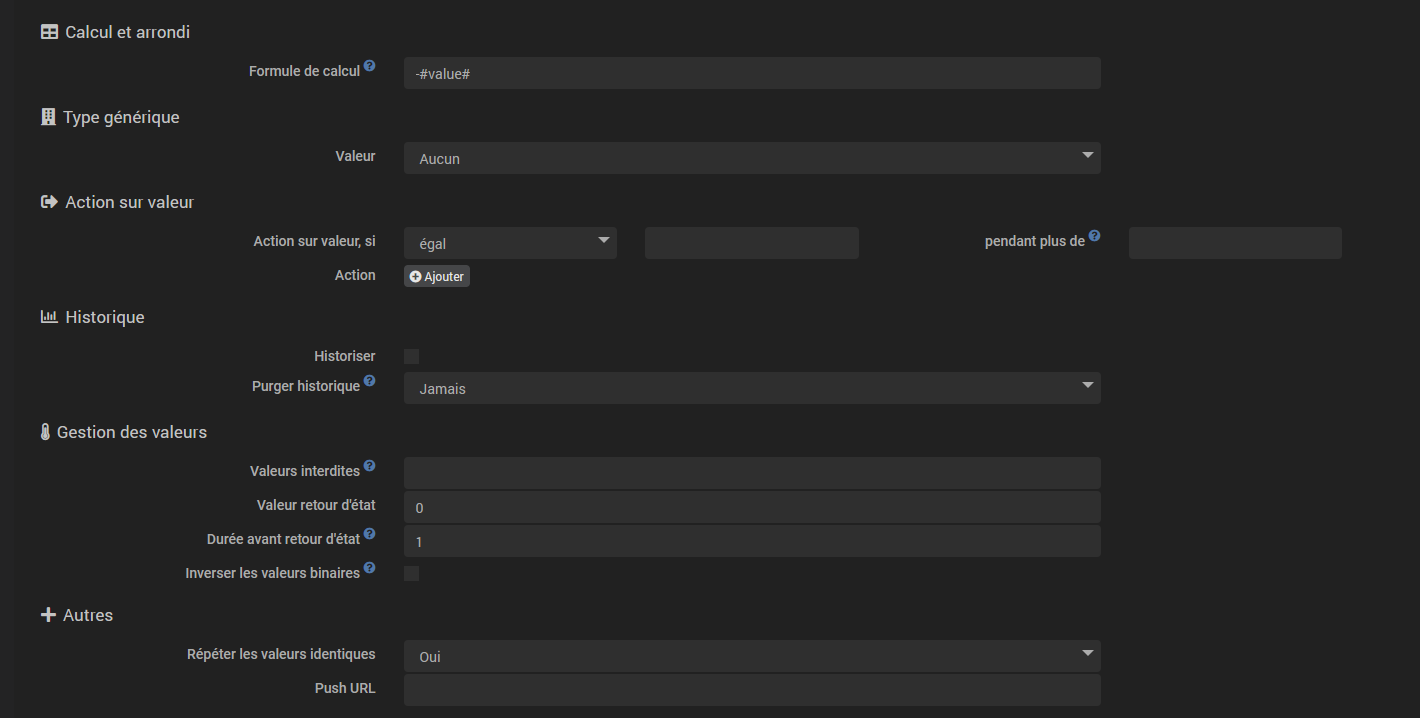Click help icon next to Valeurs interdites
The width and height of the screenshot is (1420, 718).
370,466
